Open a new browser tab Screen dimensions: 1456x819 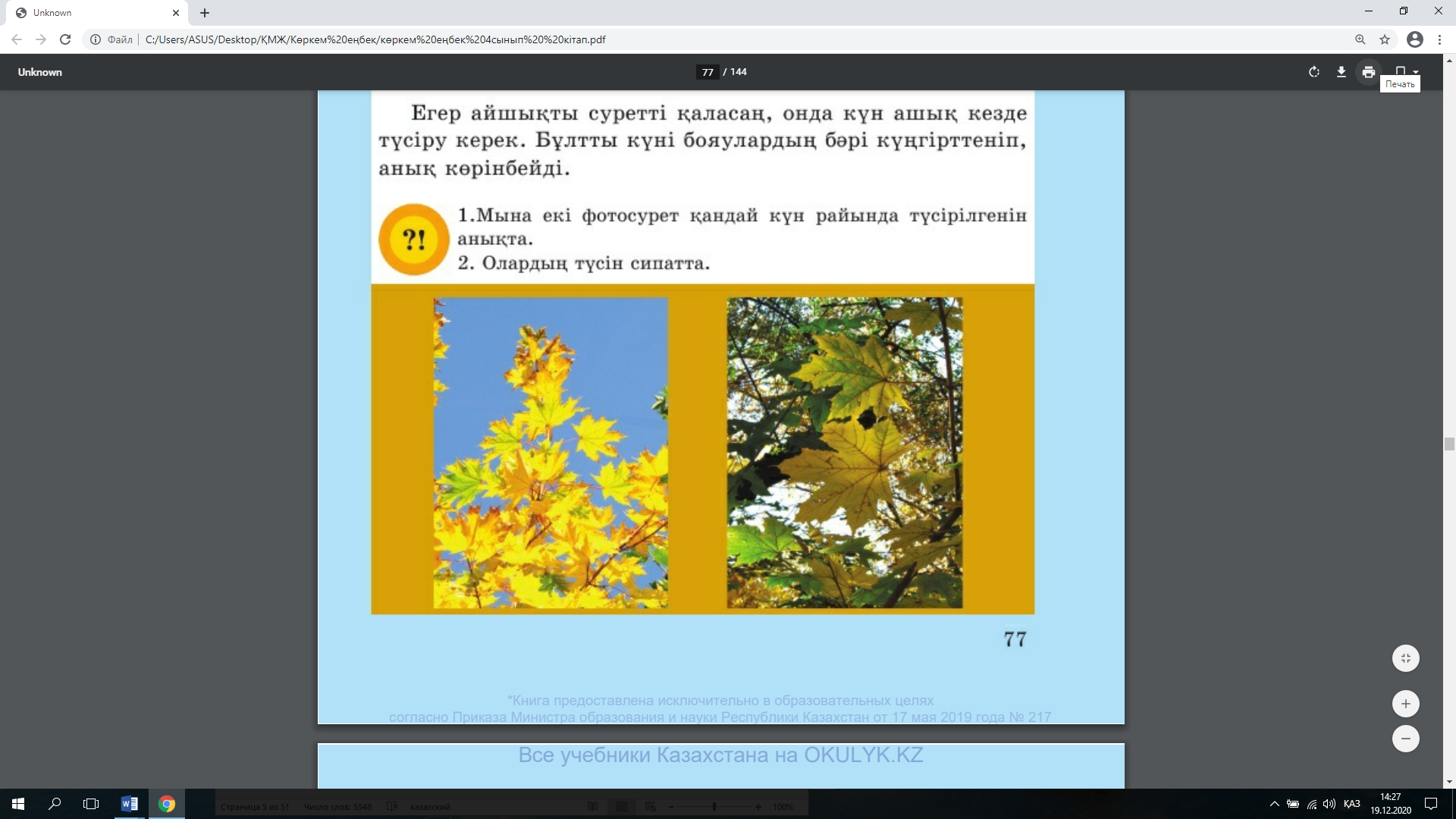coord(205,13)
